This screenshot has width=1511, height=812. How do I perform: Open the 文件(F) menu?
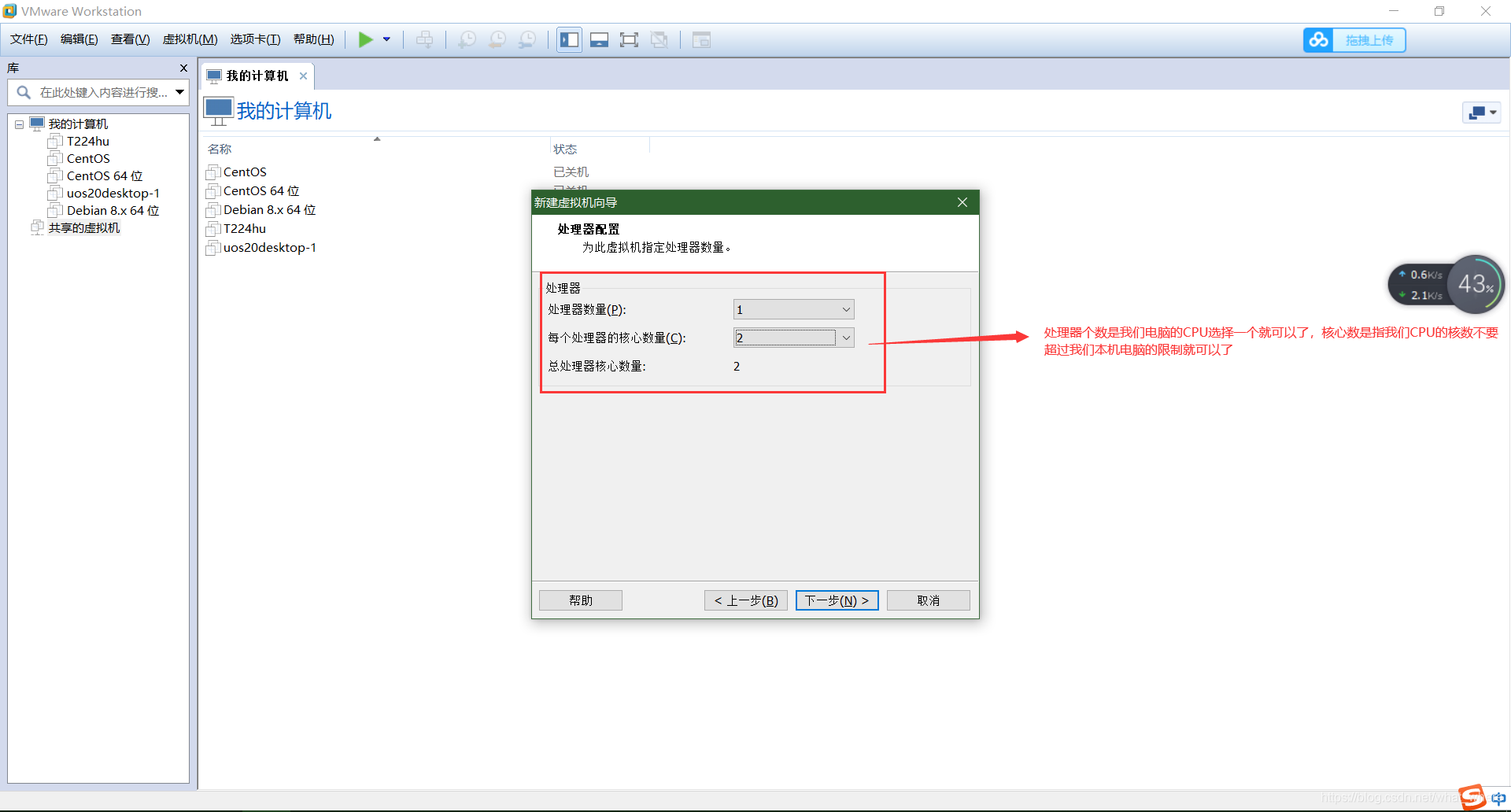pos(29,39)
